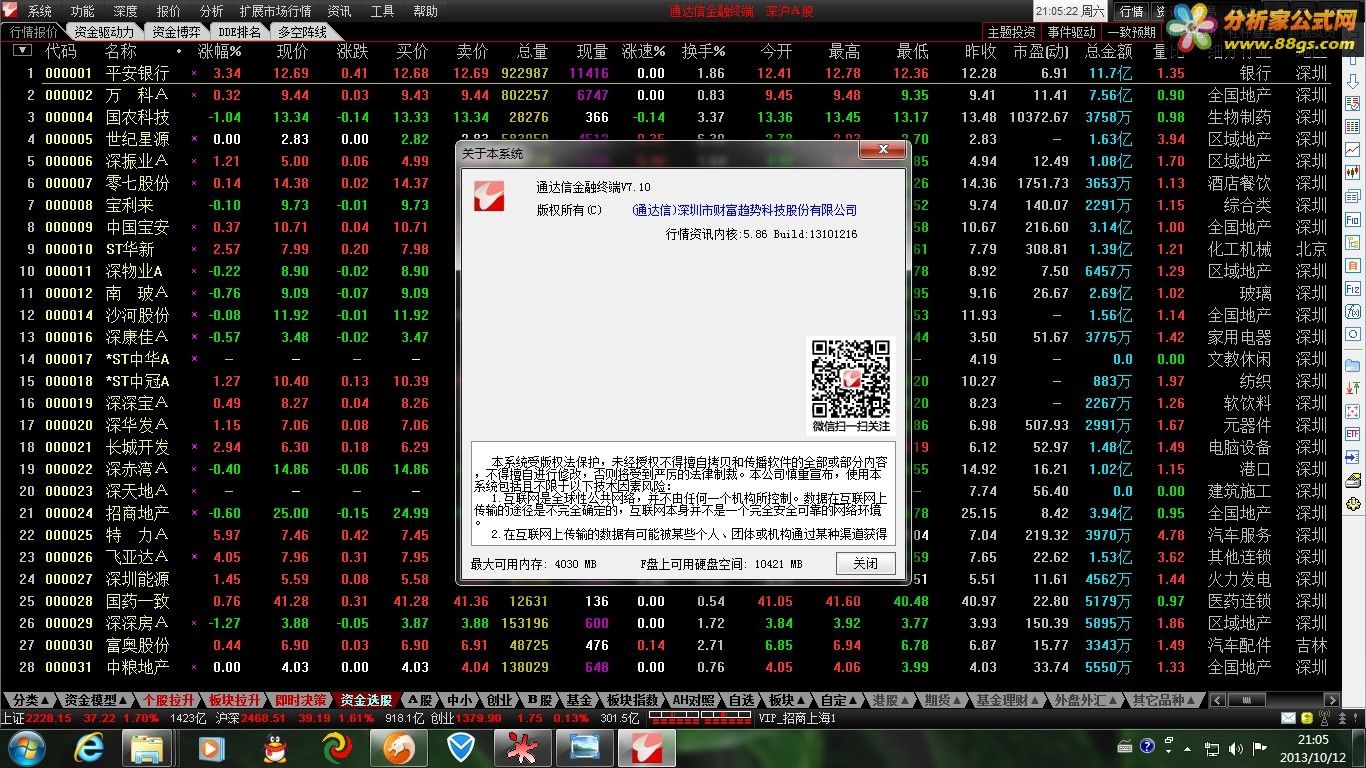Open the ETF icon in right sidebar
1366x768 pixels.
[x=1353, y=434]
